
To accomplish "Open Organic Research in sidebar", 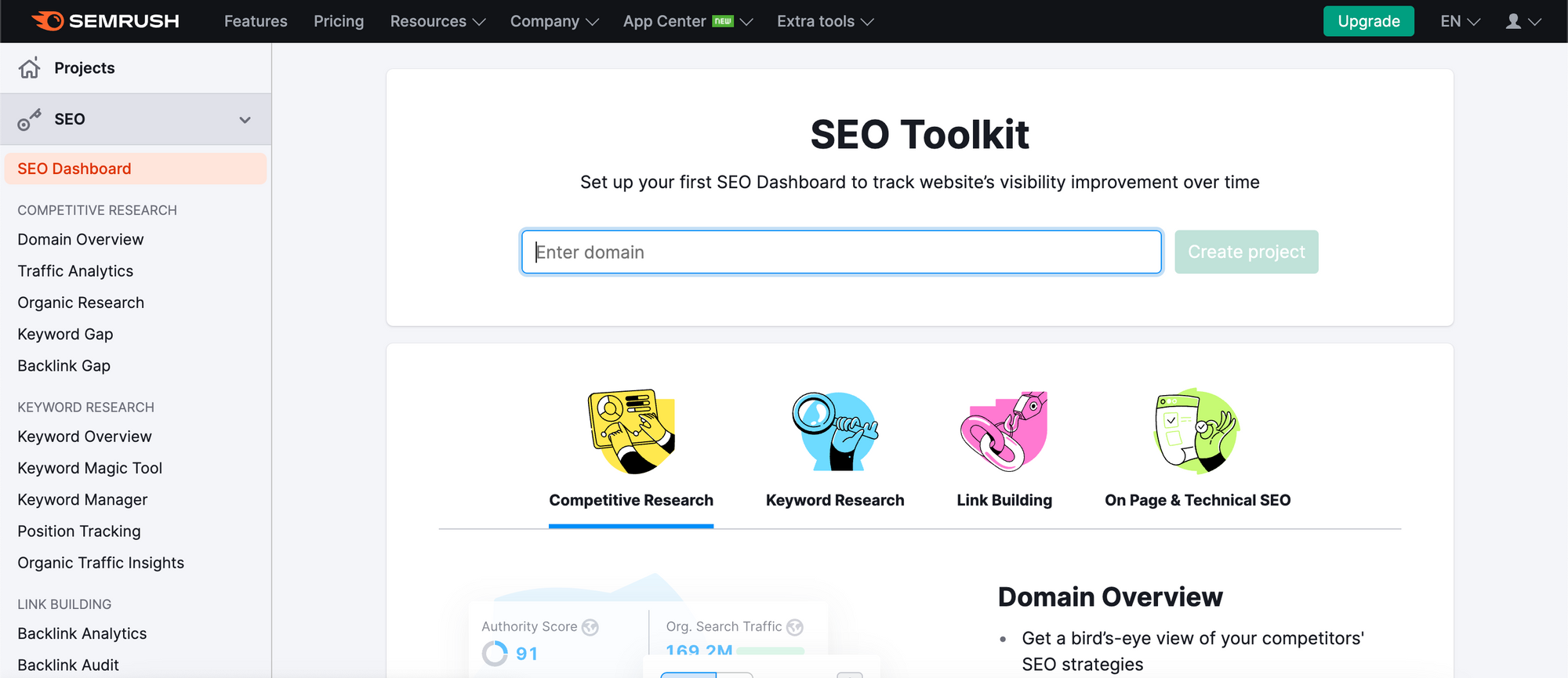I will point(81,303).
